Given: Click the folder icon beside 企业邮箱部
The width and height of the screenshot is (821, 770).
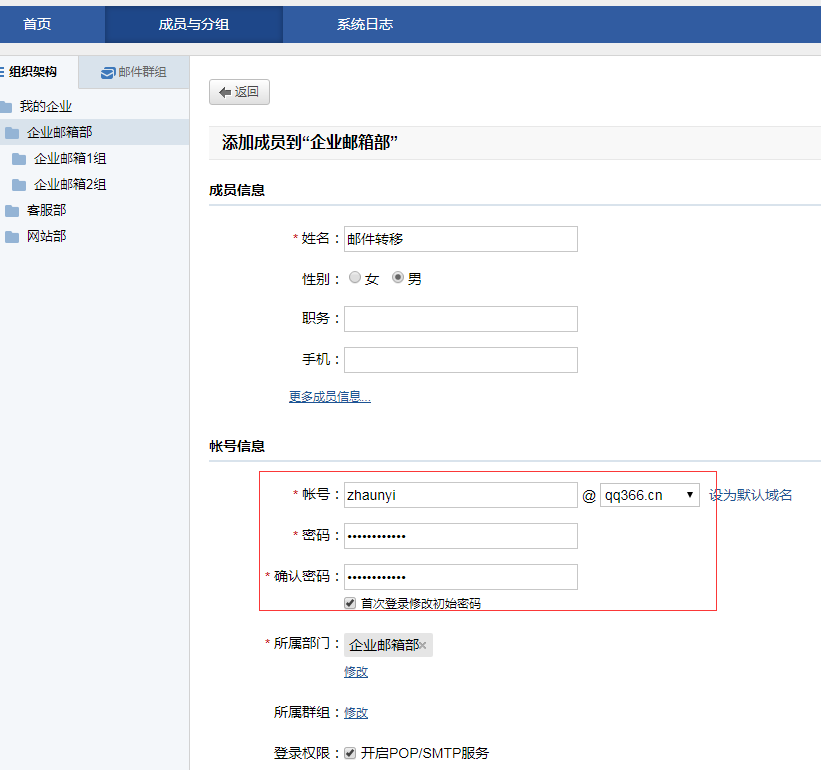Looking at the screenshot, I should pos(14,132).
